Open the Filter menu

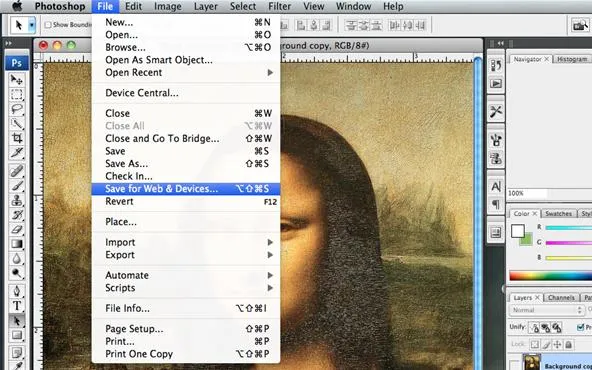pyautogui.click(x=280, y=6)
